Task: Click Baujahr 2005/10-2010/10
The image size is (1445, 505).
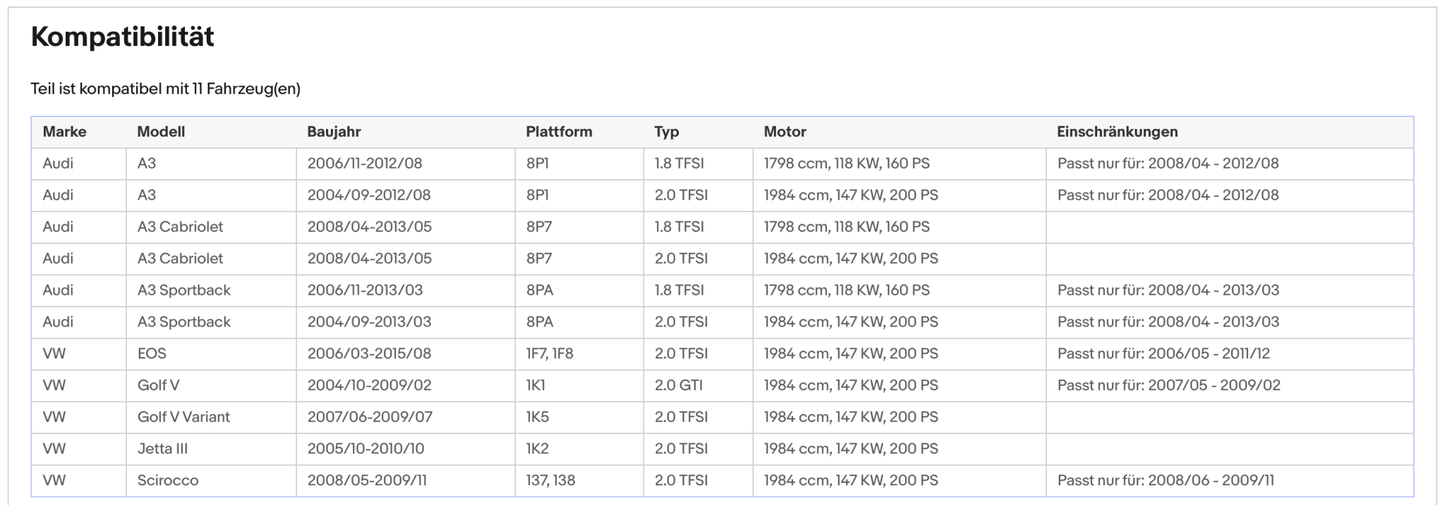Action: click(x=406, y=449)
